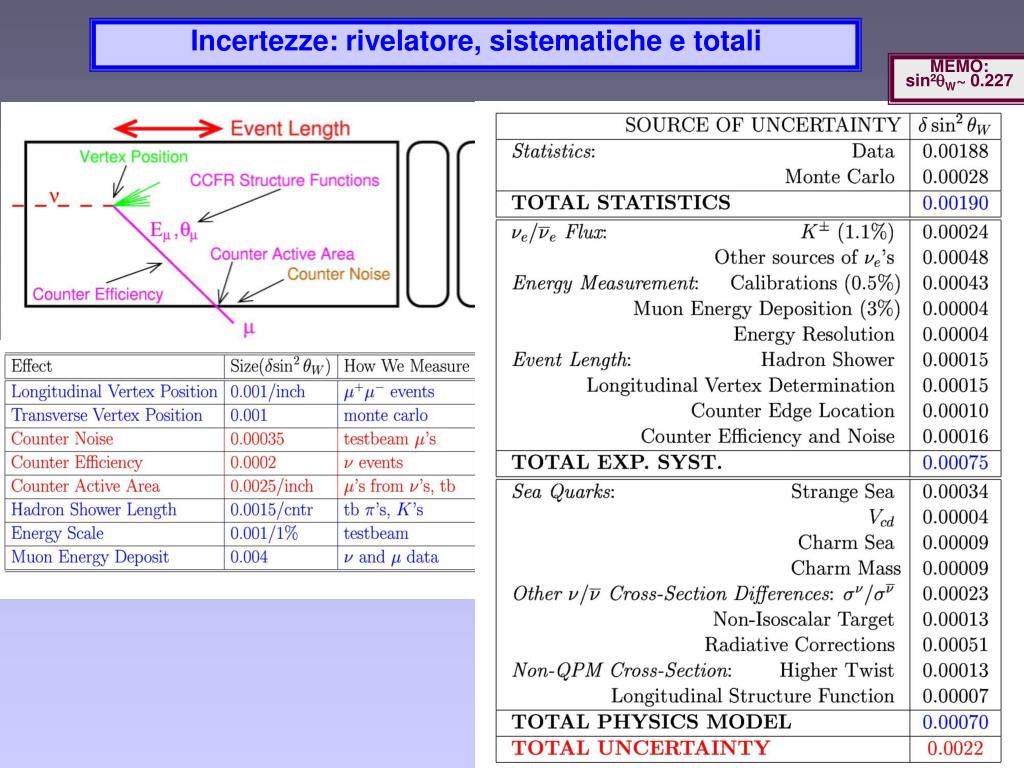Click the 'Muon Energy Deposit' row label
This screenshot has height=768, width=1024.
coord(89,557)
